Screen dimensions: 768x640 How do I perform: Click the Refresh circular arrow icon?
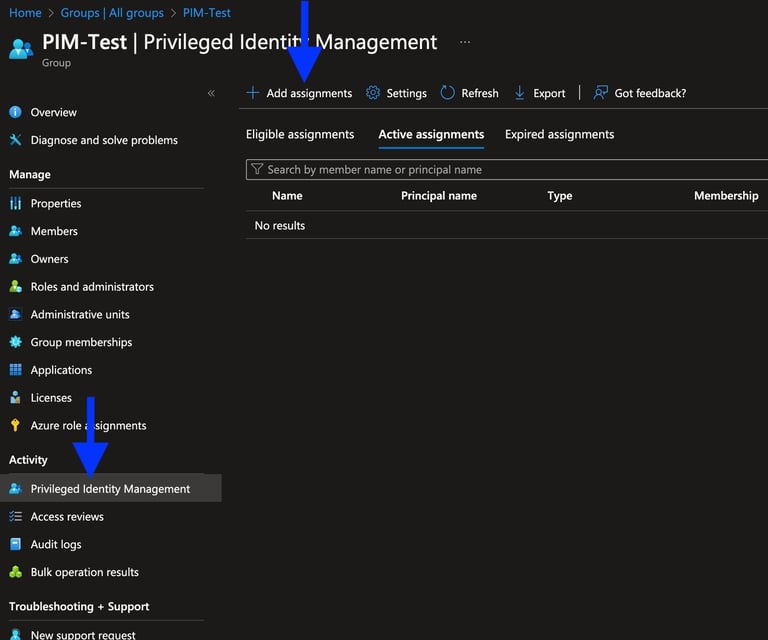(x=447, y=93)
